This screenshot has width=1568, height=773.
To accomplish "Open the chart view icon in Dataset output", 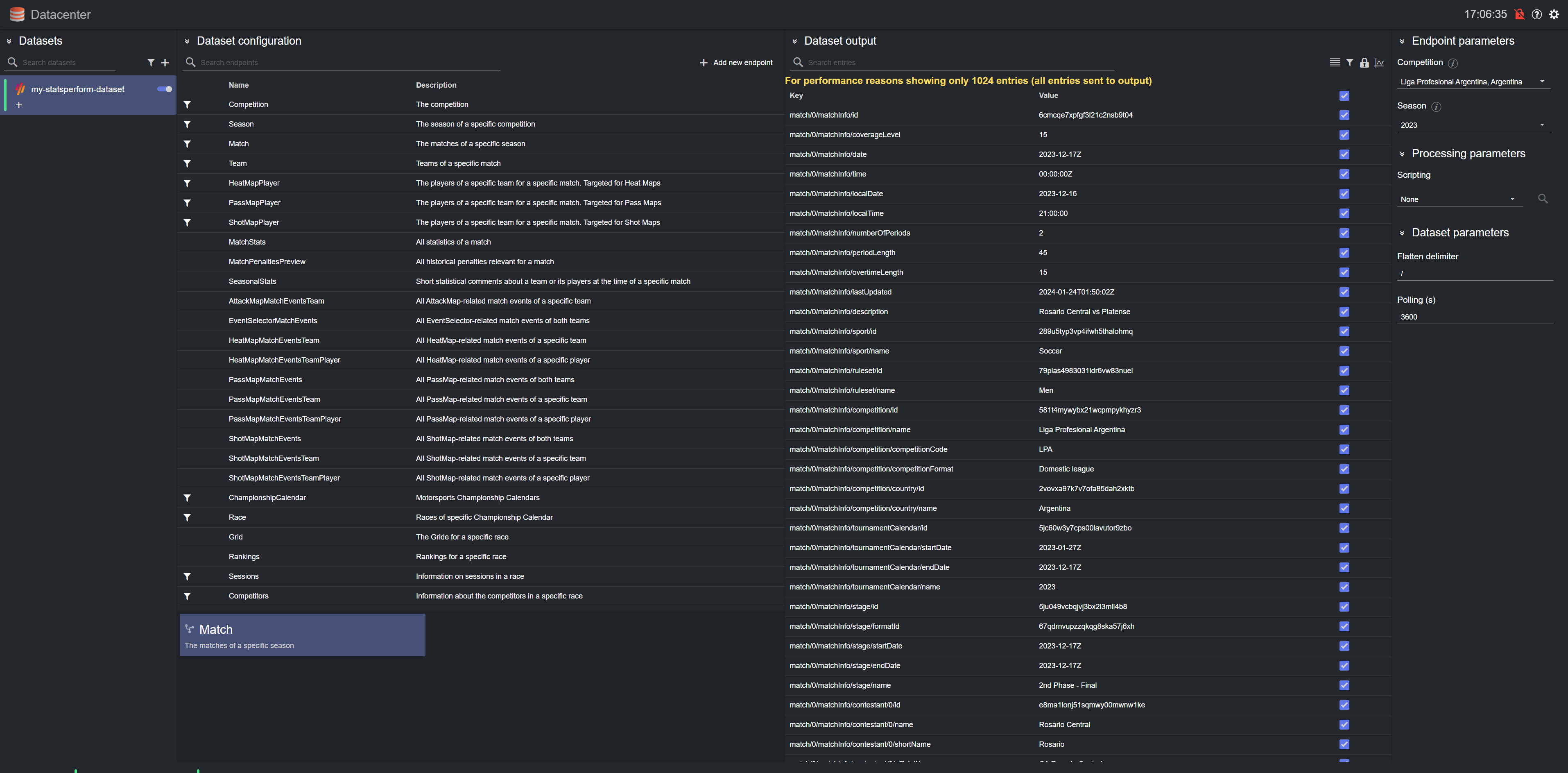I will (1379, 63).
